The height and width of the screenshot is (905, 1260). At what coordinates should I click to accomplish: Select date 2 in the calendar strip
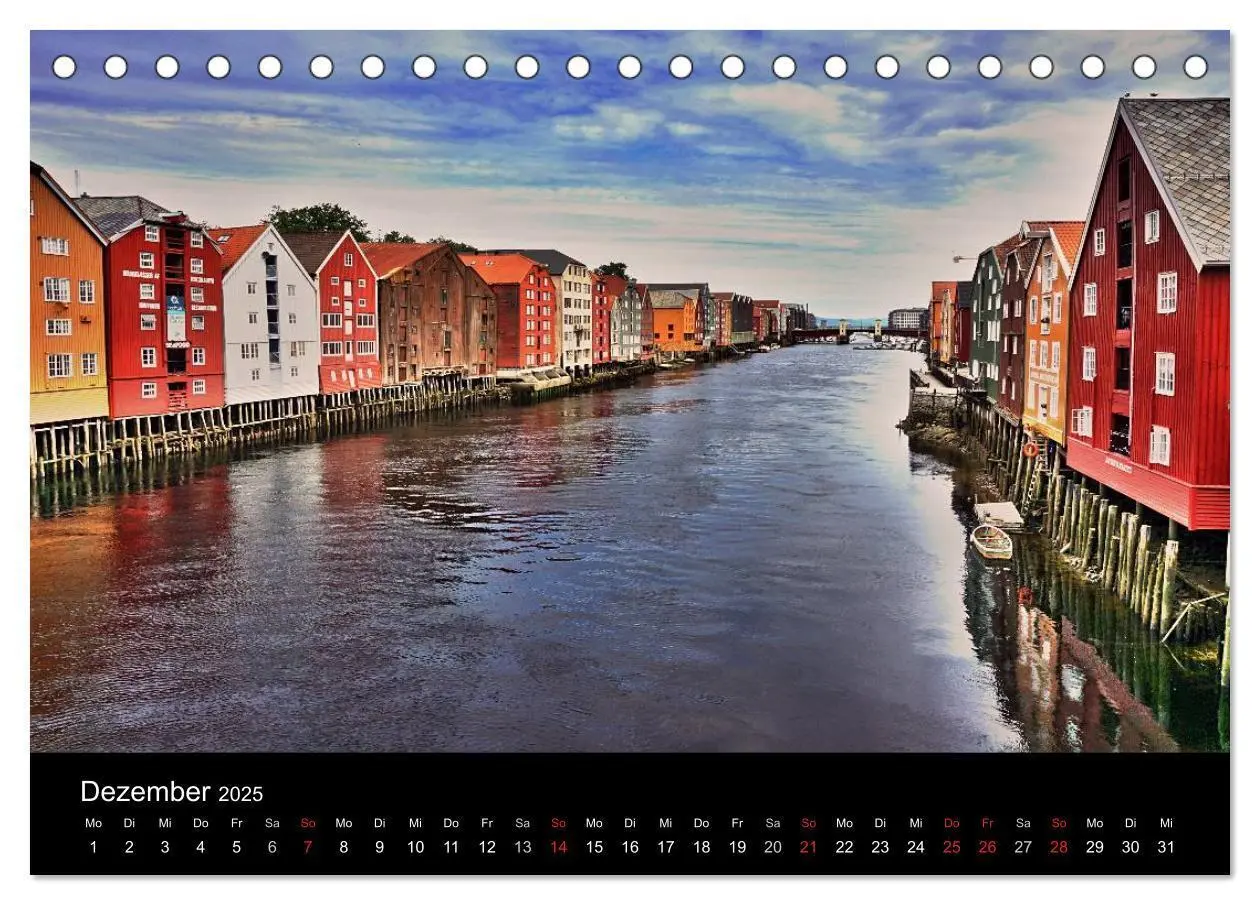tap(129, 847)
